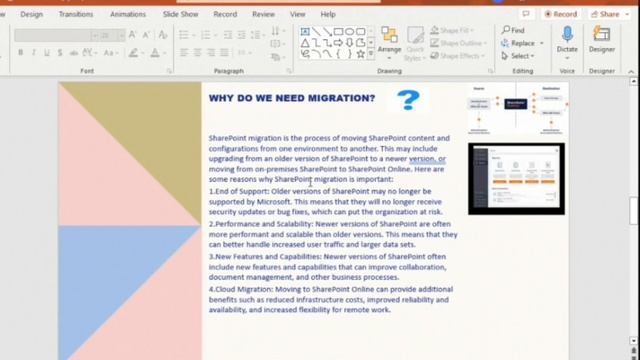Image resolution: width=640 pixels, height=360 pixels.
Task: Select the Rounded Rectangle shape
Action: tap(360, 31)
